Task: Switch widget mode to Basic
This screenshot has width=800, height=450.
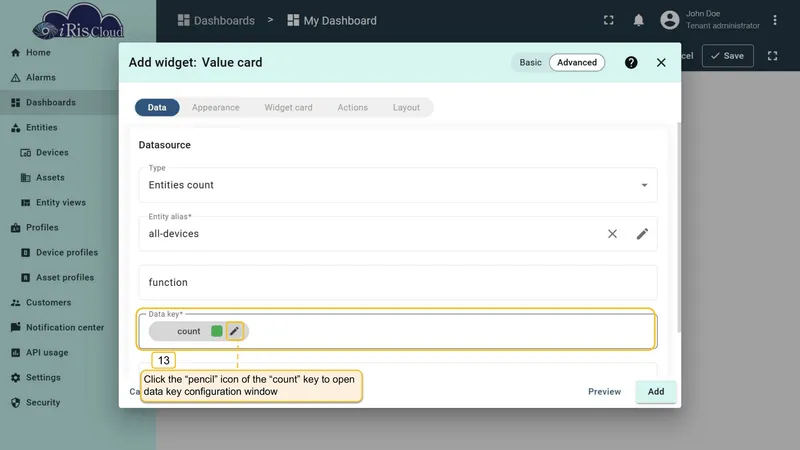Action: coord(530,62)
